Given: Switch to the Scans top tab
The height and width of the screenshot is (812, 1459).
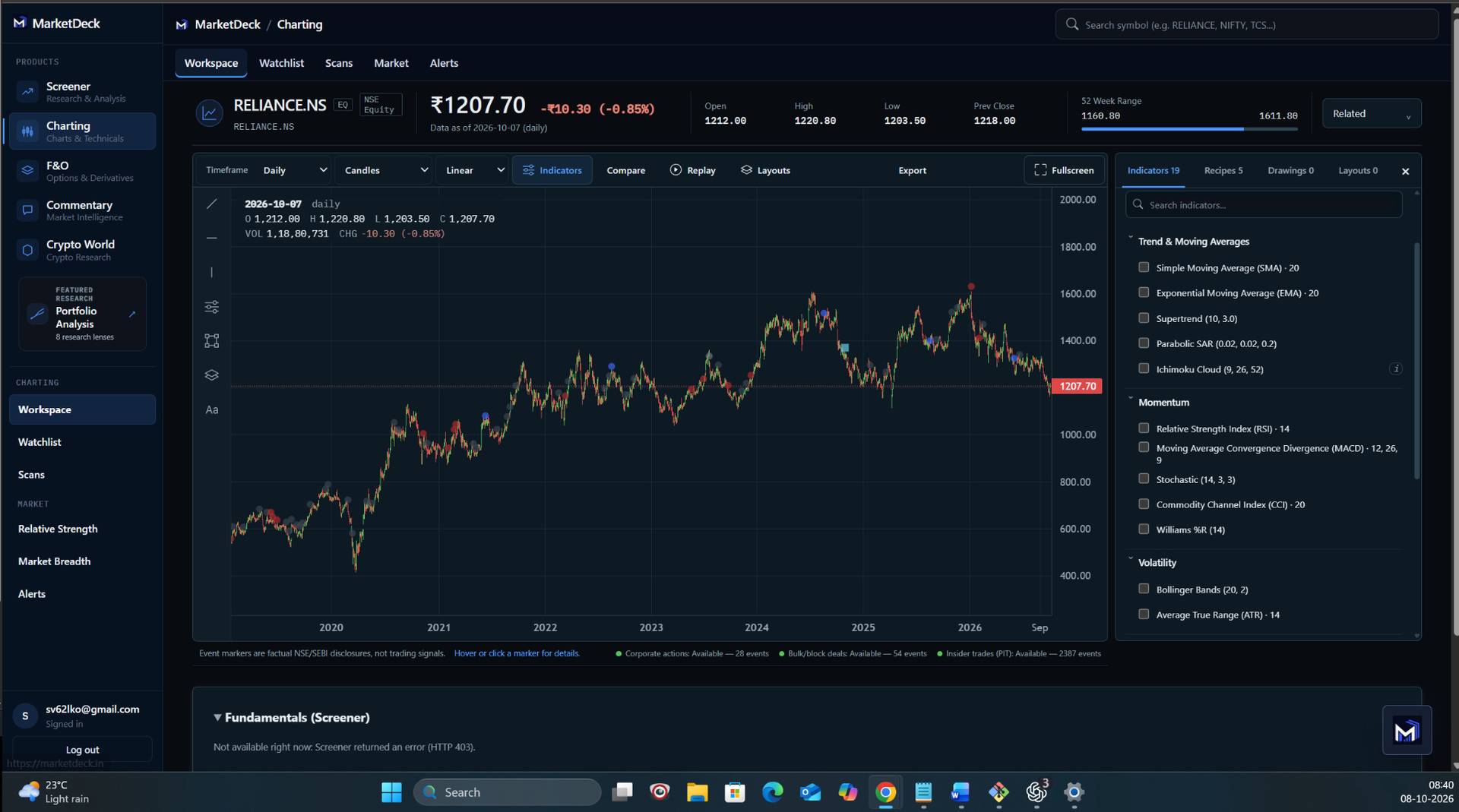Looking at the screenshot, I should 339,63.
